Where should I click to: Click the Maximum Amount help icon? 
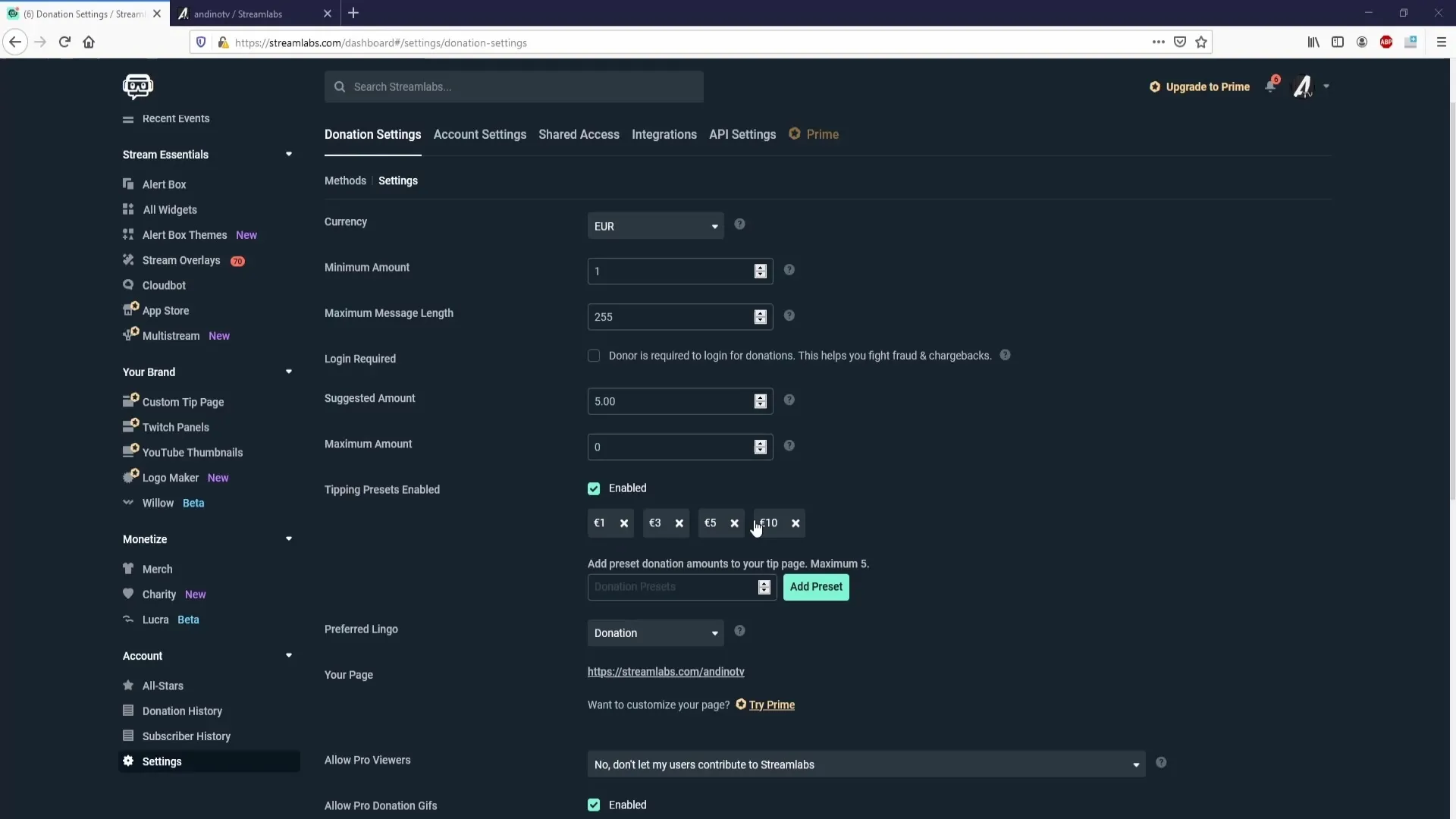(789, 446)
